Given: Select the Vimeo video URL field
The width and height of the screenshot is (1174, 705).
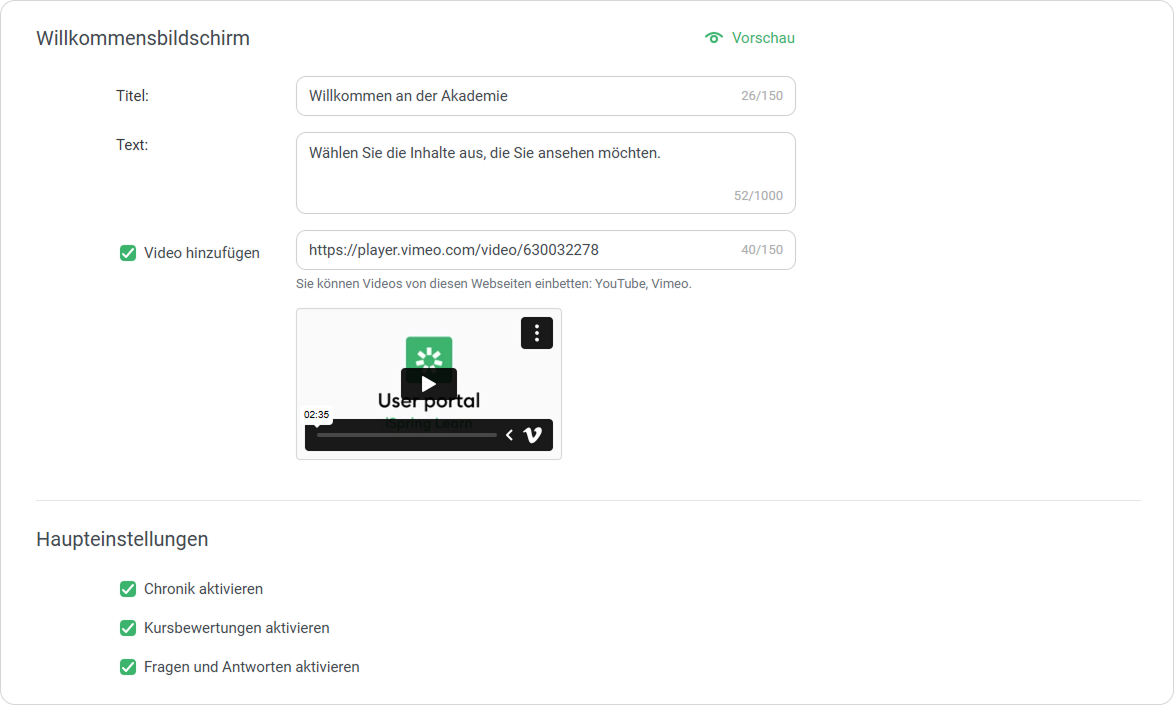Looking at the screenshot, I should tap(520, 250).
